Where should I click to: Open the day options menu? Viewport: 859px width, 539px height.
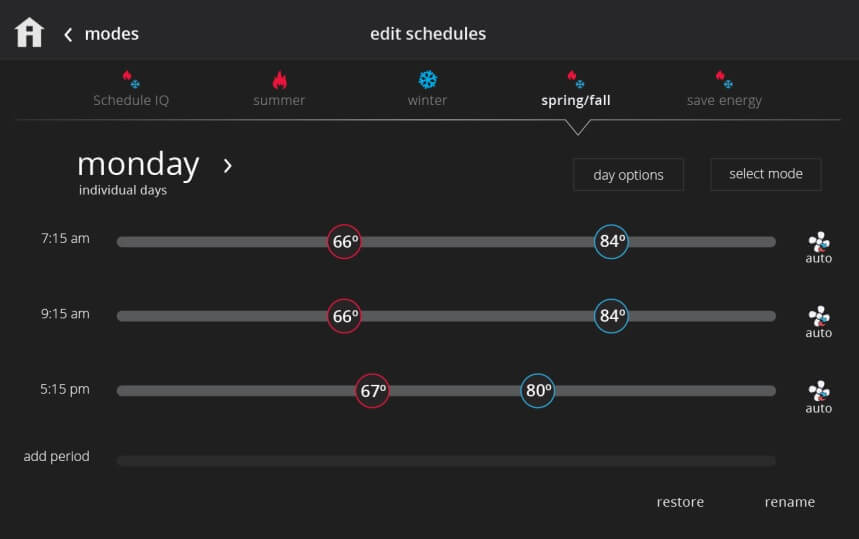pos(628,175)
